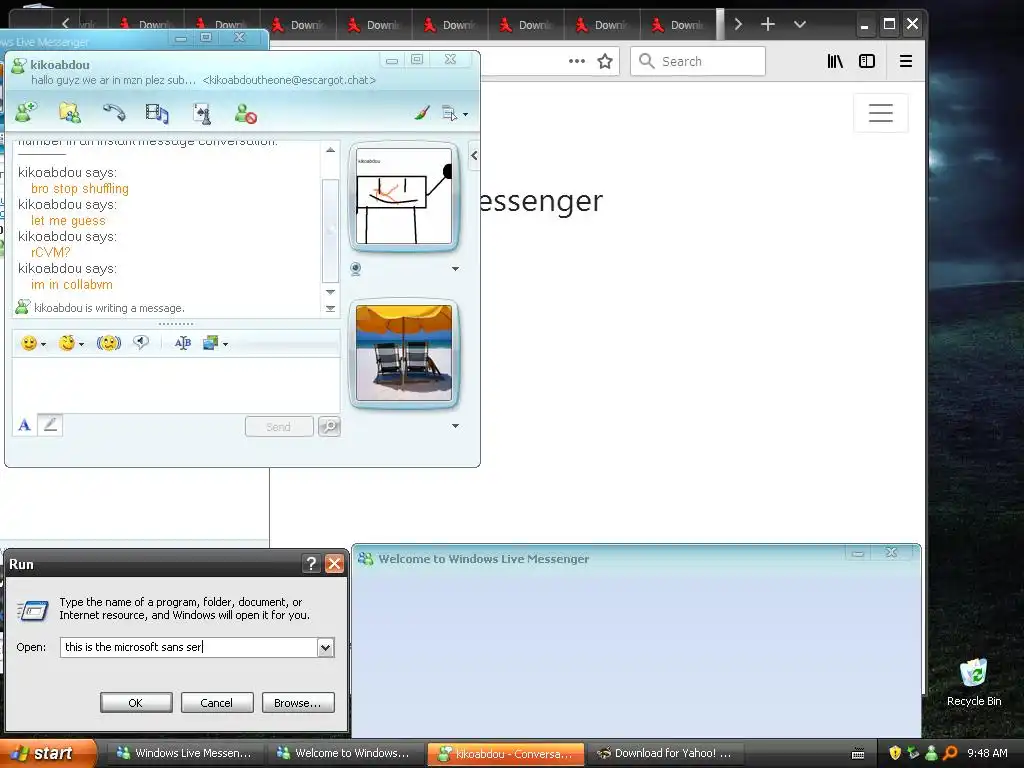Click into the message typing area

click(176, 384)
